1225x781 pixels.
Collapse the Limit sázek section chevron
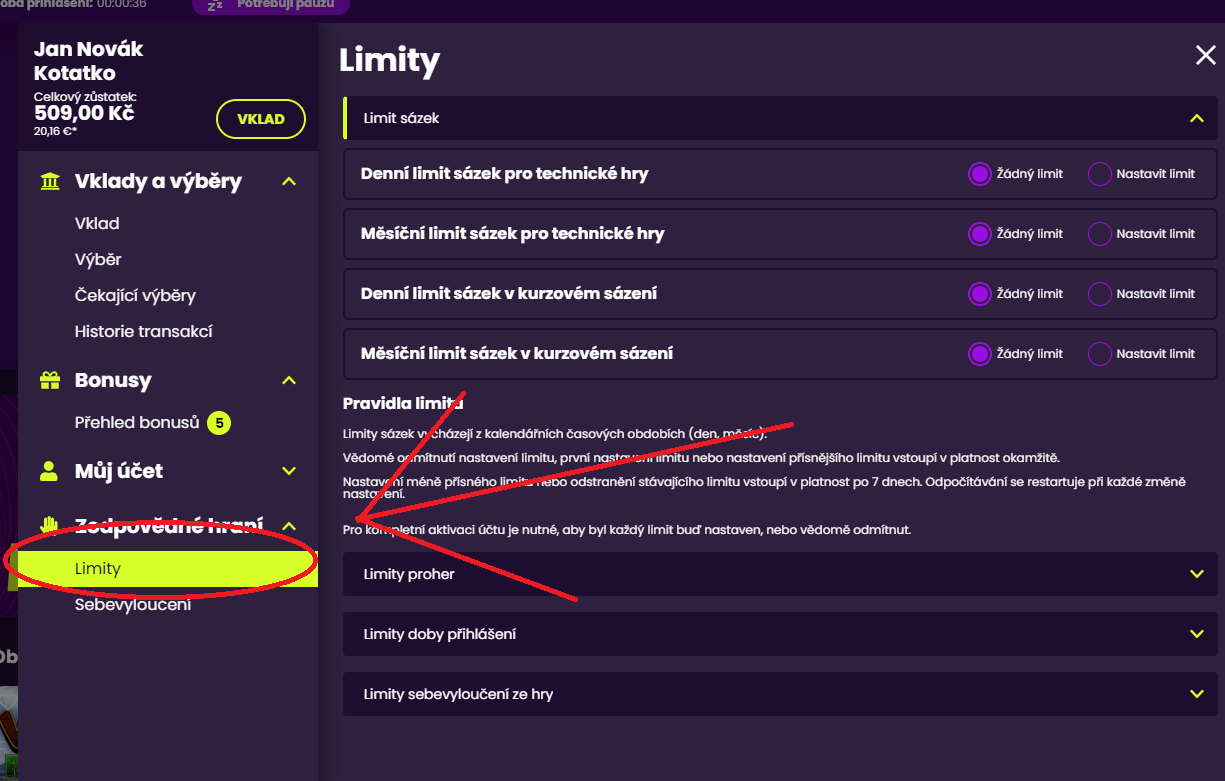(1196, 118)
